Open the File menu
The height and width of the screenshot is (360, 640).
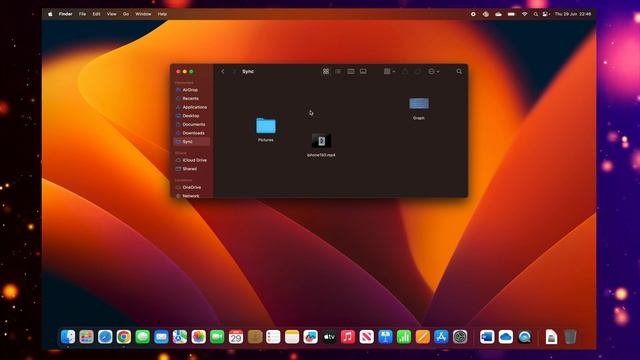point(82,14)
